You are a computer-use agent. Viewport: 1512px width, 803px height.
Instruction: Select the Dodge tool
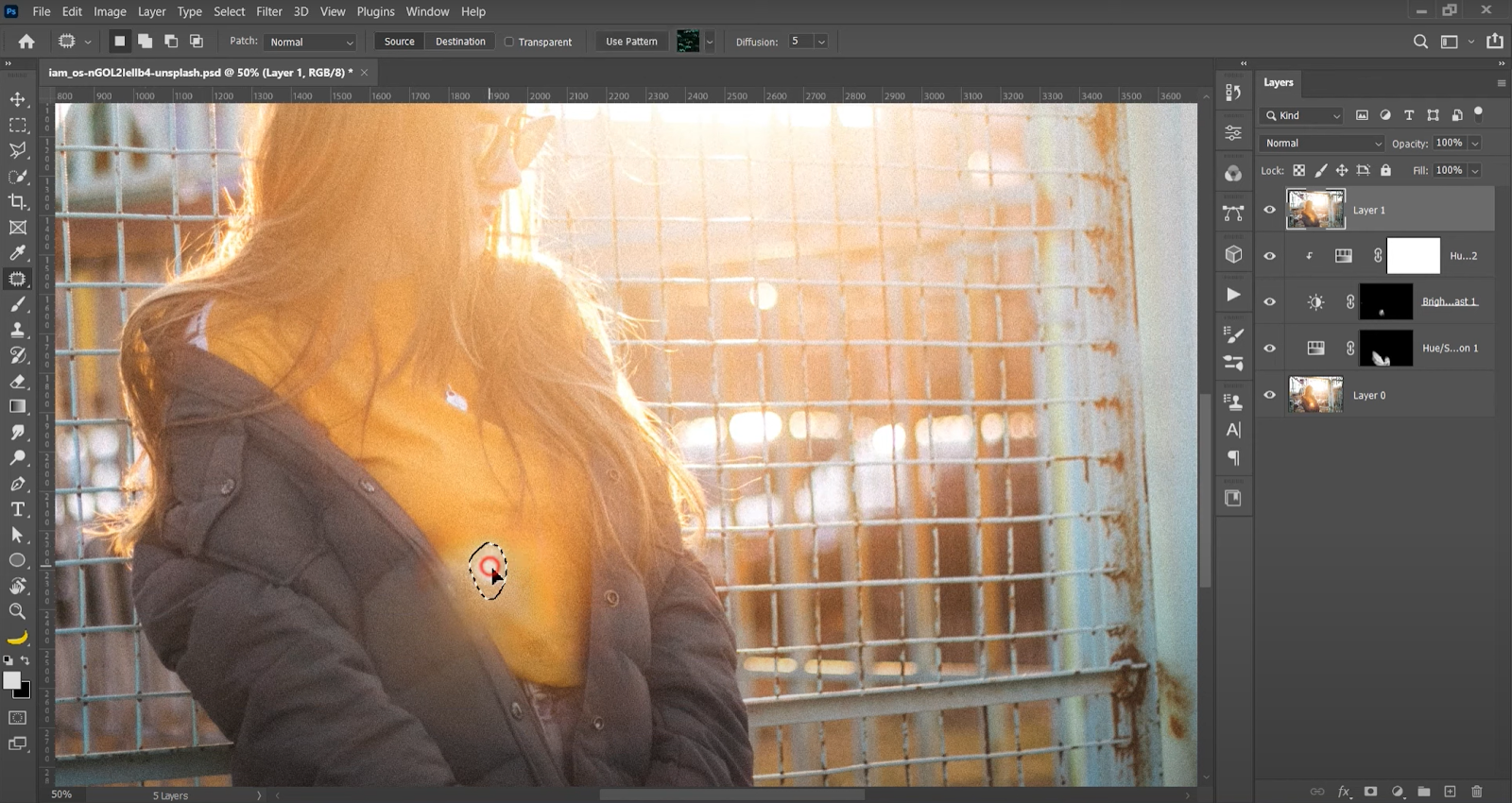click(18, 458)
